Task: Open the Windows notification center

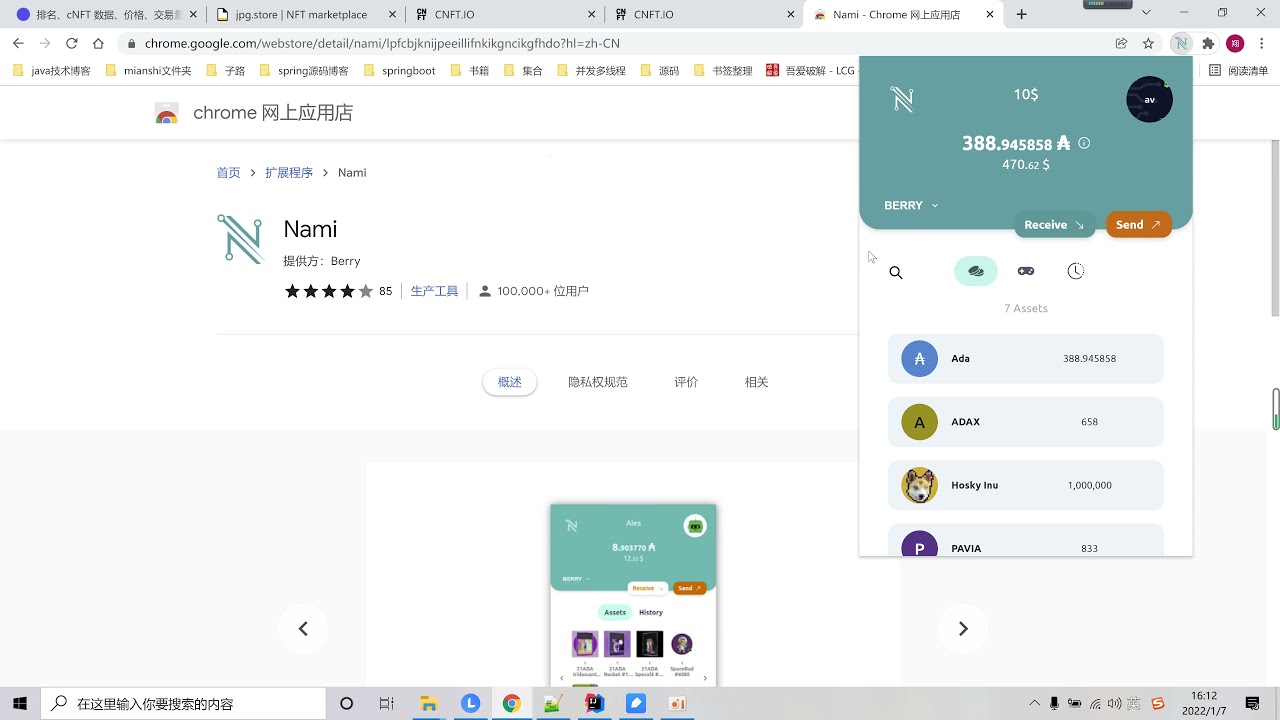Action: click(x=1253, y=703)
